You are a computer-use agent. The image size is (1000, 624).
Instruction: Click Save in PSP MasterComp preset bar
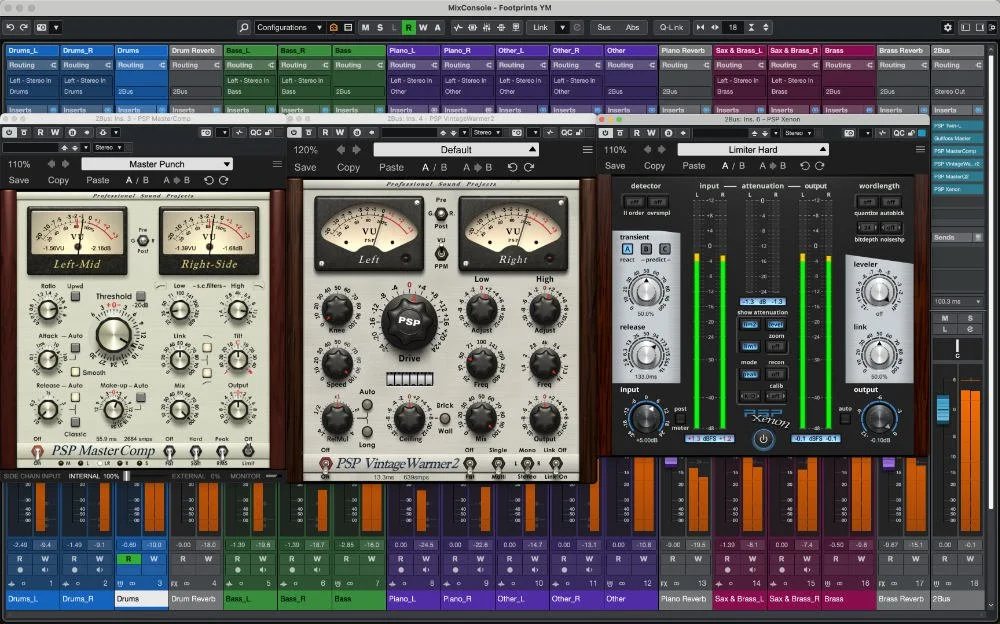pyautogui.click(x=18, y=180)
